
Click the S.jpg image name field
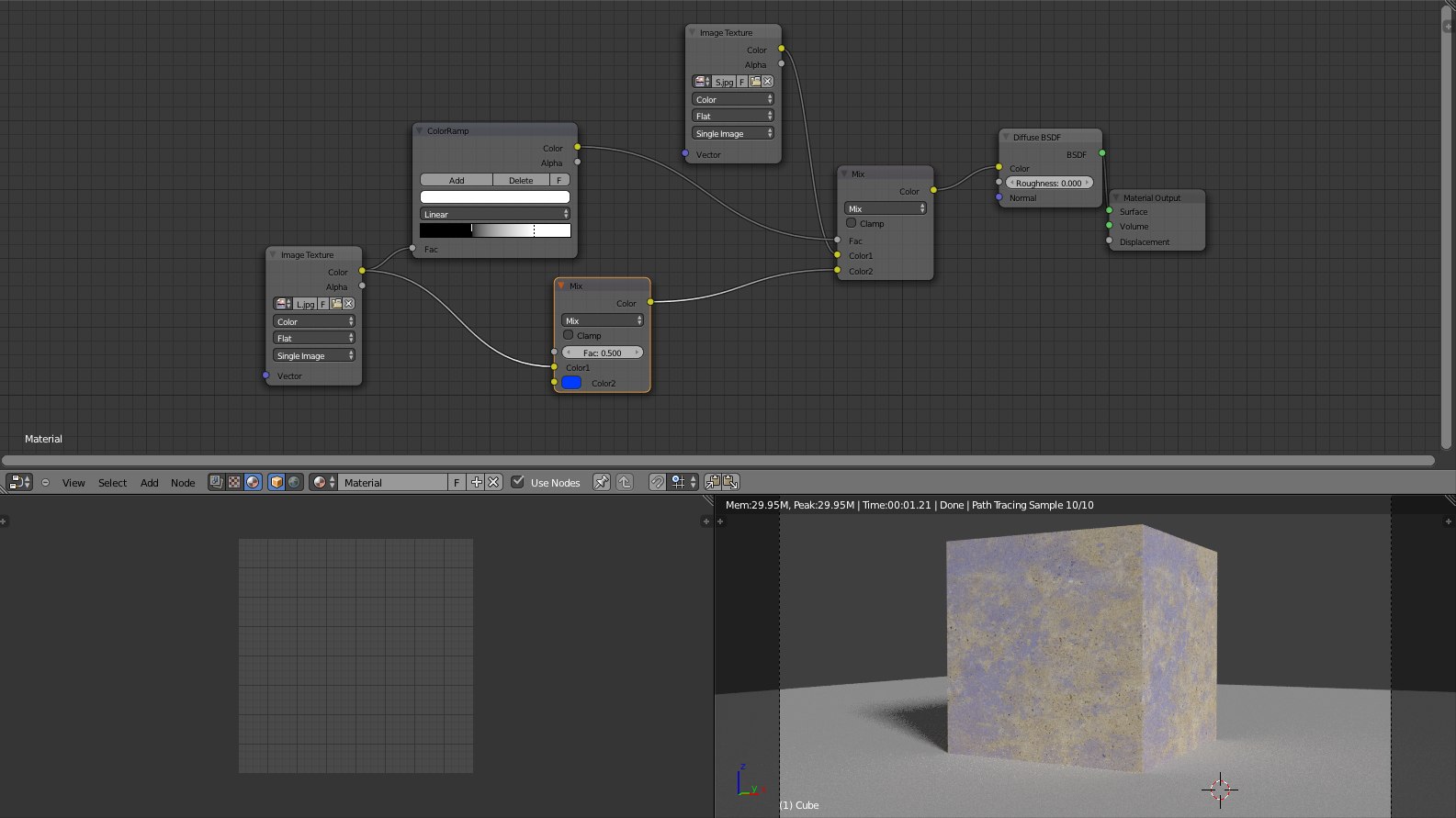pos(724,82)
